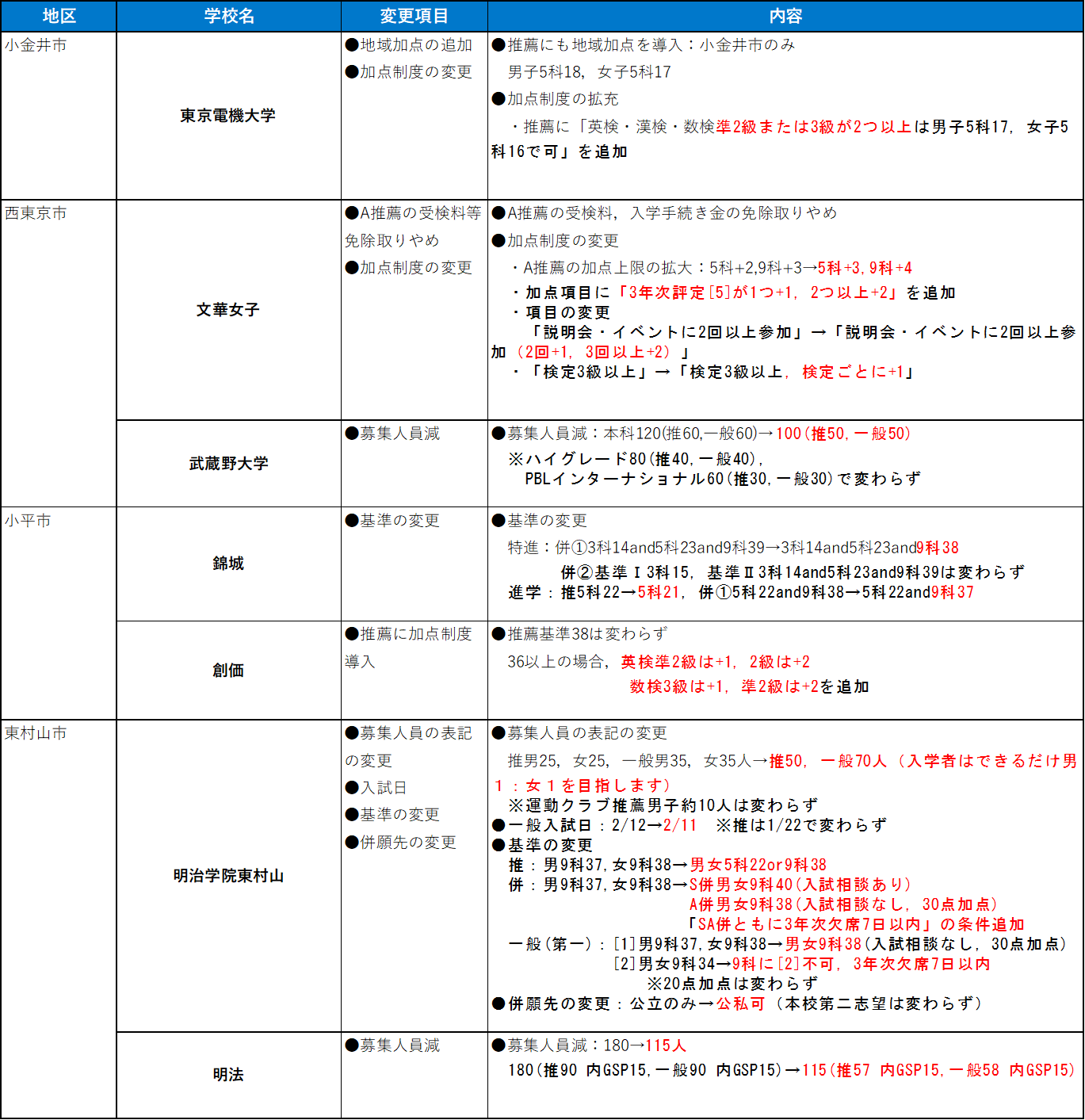Click red text 検定ごとに+1
The image size is (1085, 1120).
click(x=853, y=372)
